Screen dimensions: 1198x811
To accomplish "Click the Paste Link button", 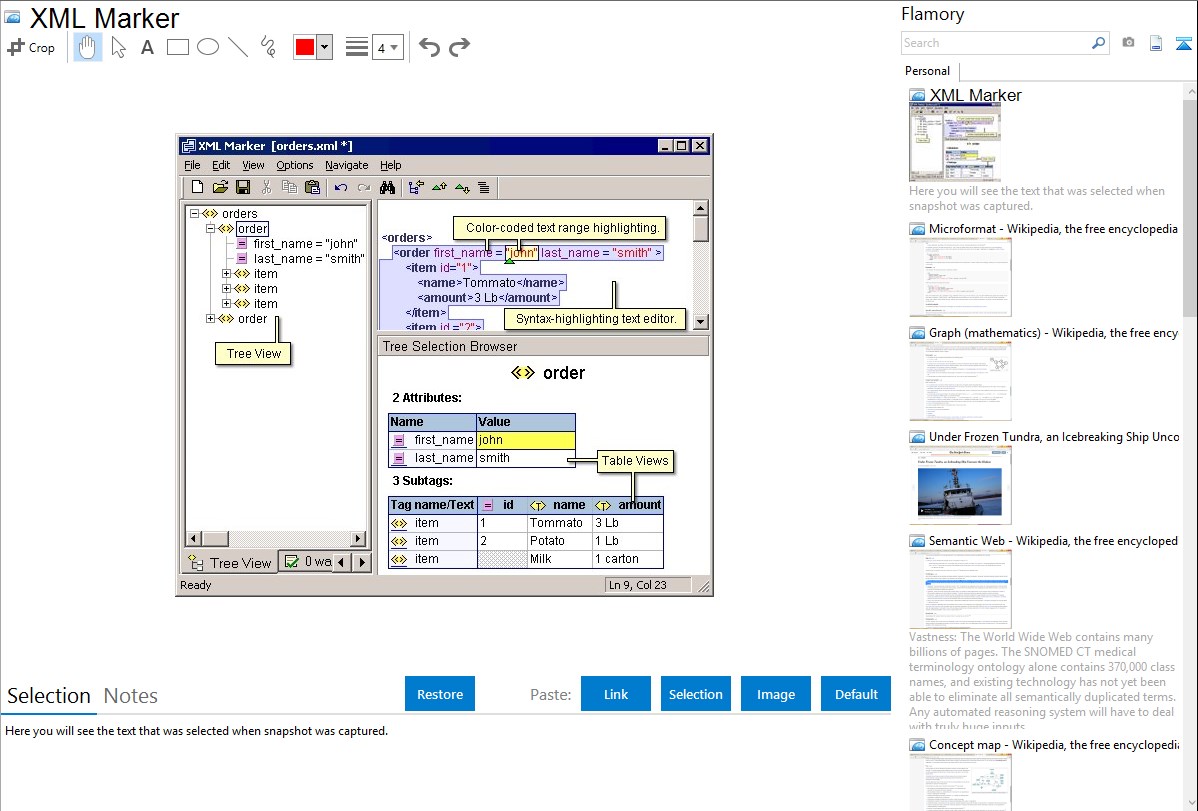I will (616, 694).
